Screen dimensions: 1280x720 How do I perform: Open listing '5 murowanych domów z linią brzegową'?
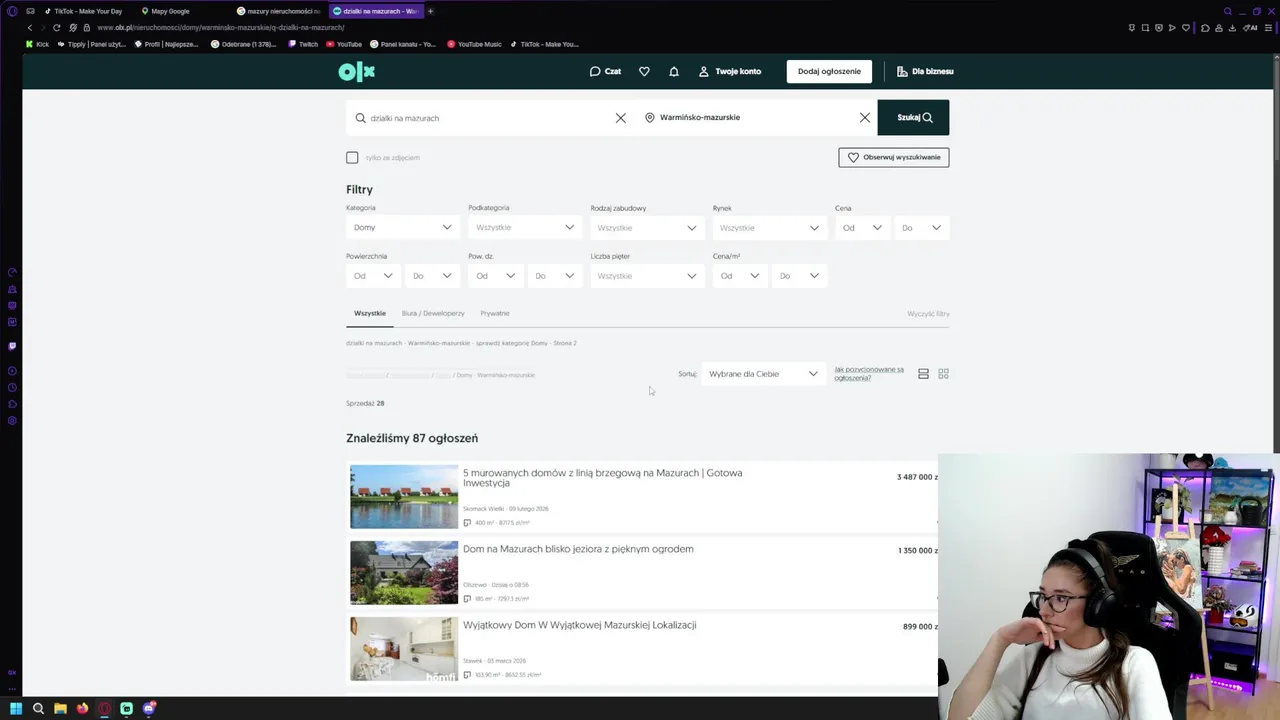click(x=602, y=477)
